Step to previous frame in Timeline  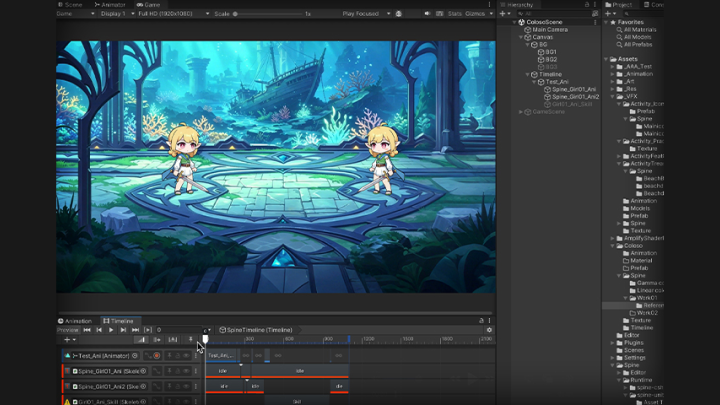pyautogui.click(x=99, y=330)
